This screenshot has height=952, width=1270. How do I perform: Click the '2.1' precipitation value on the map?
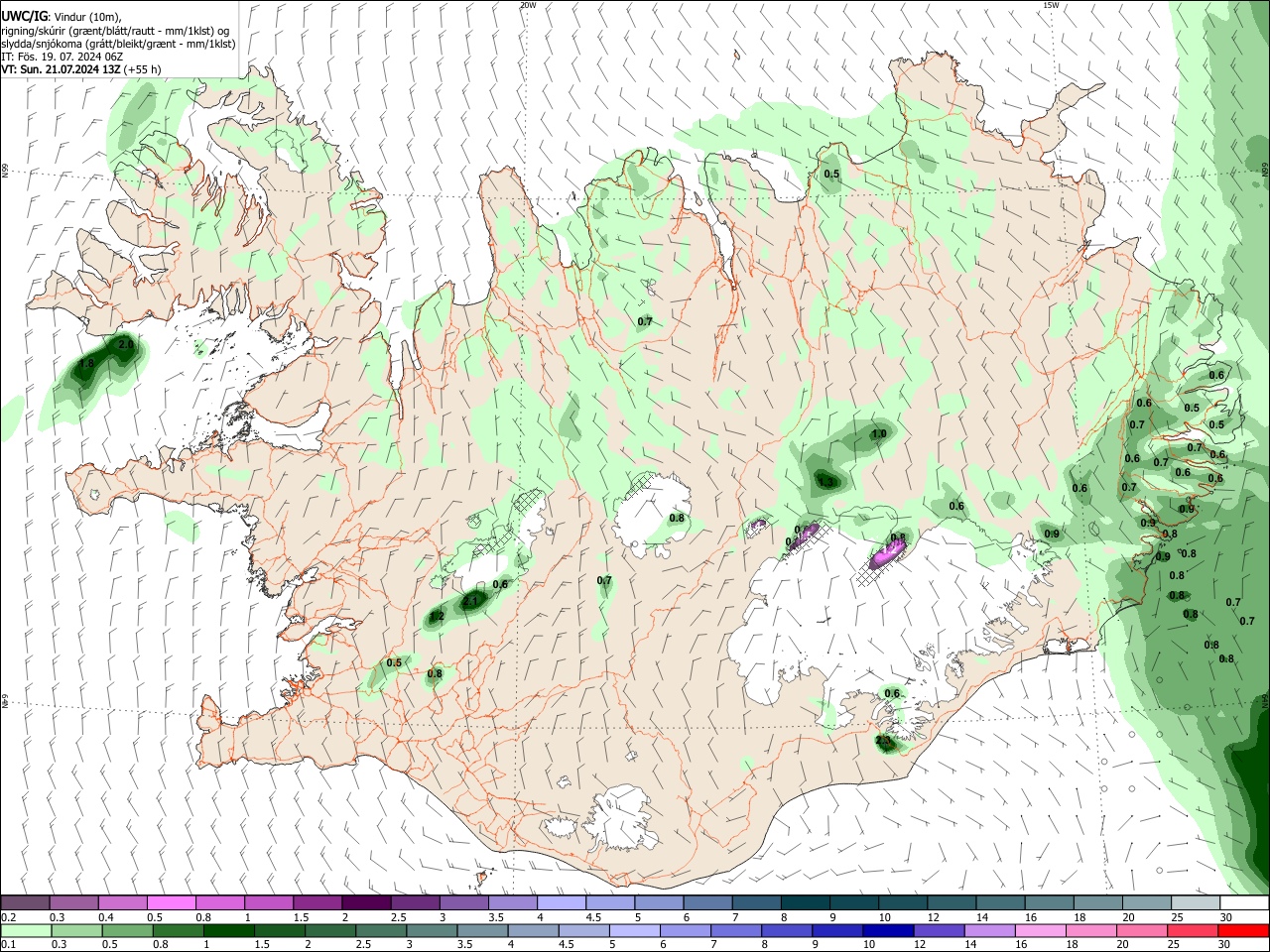(471, 601)
